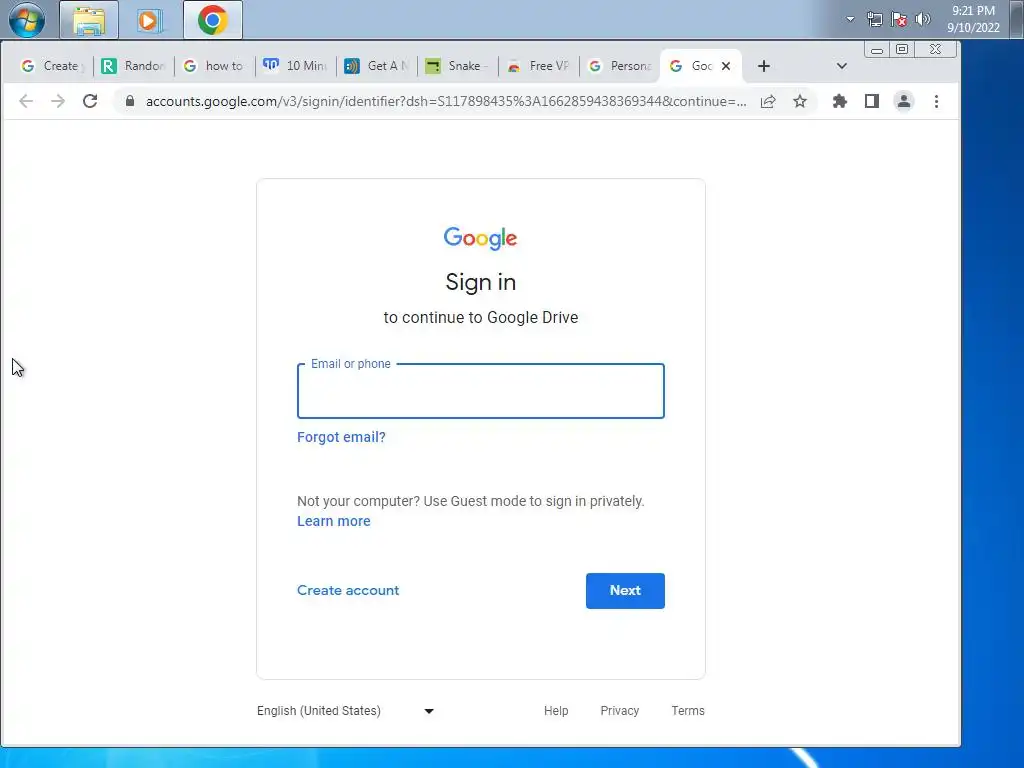
Task: Open the Terms footer link
Action: pos(688,711)
